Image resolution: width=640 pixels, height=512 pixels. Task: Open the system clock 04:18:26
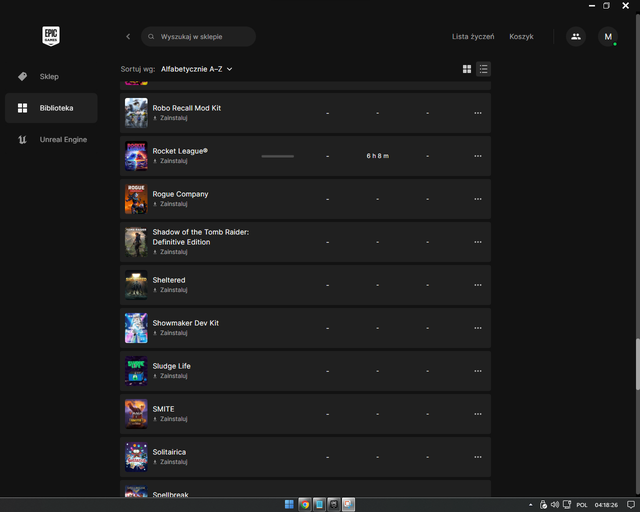[606, 505]
